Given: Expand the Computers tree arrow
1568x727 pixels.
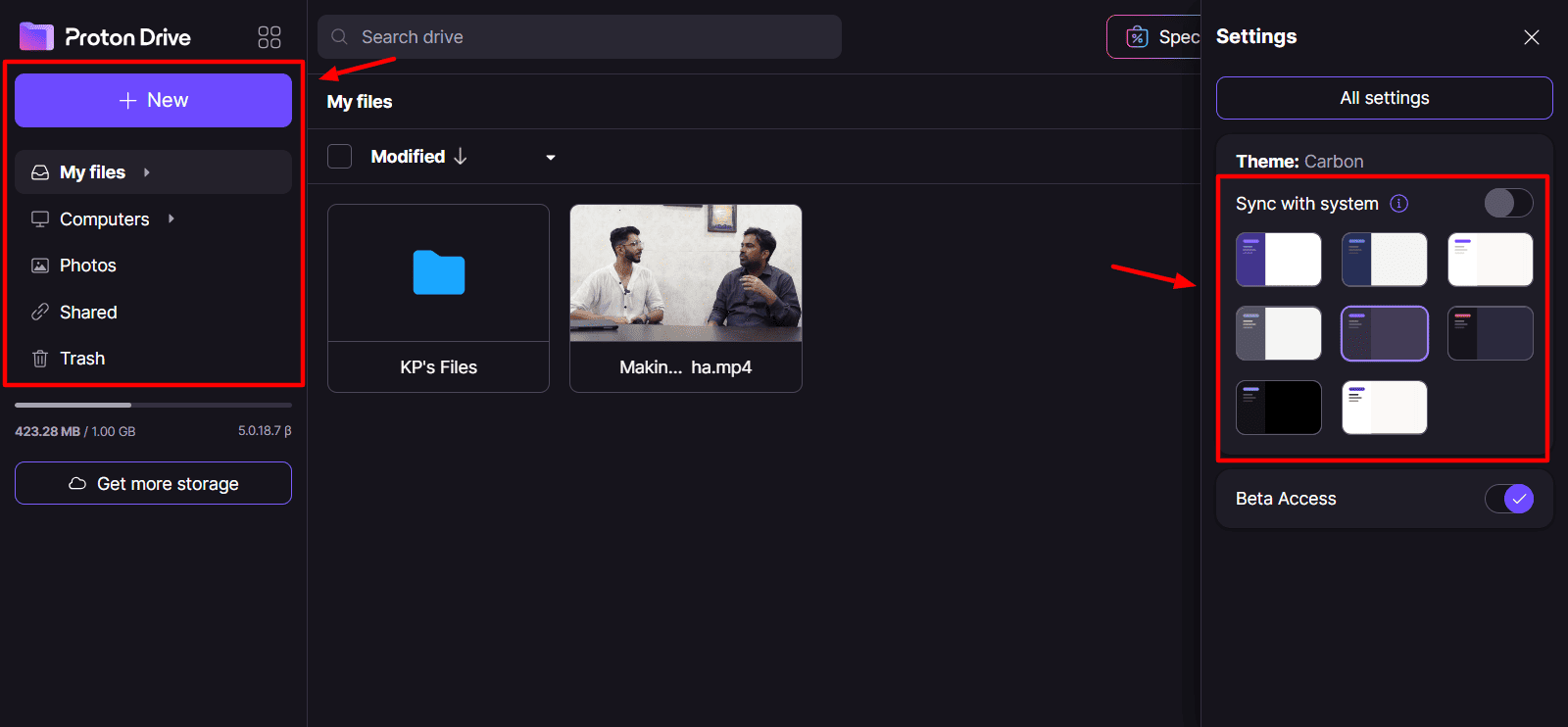Looking at the screenshot, I should point(171,218).
